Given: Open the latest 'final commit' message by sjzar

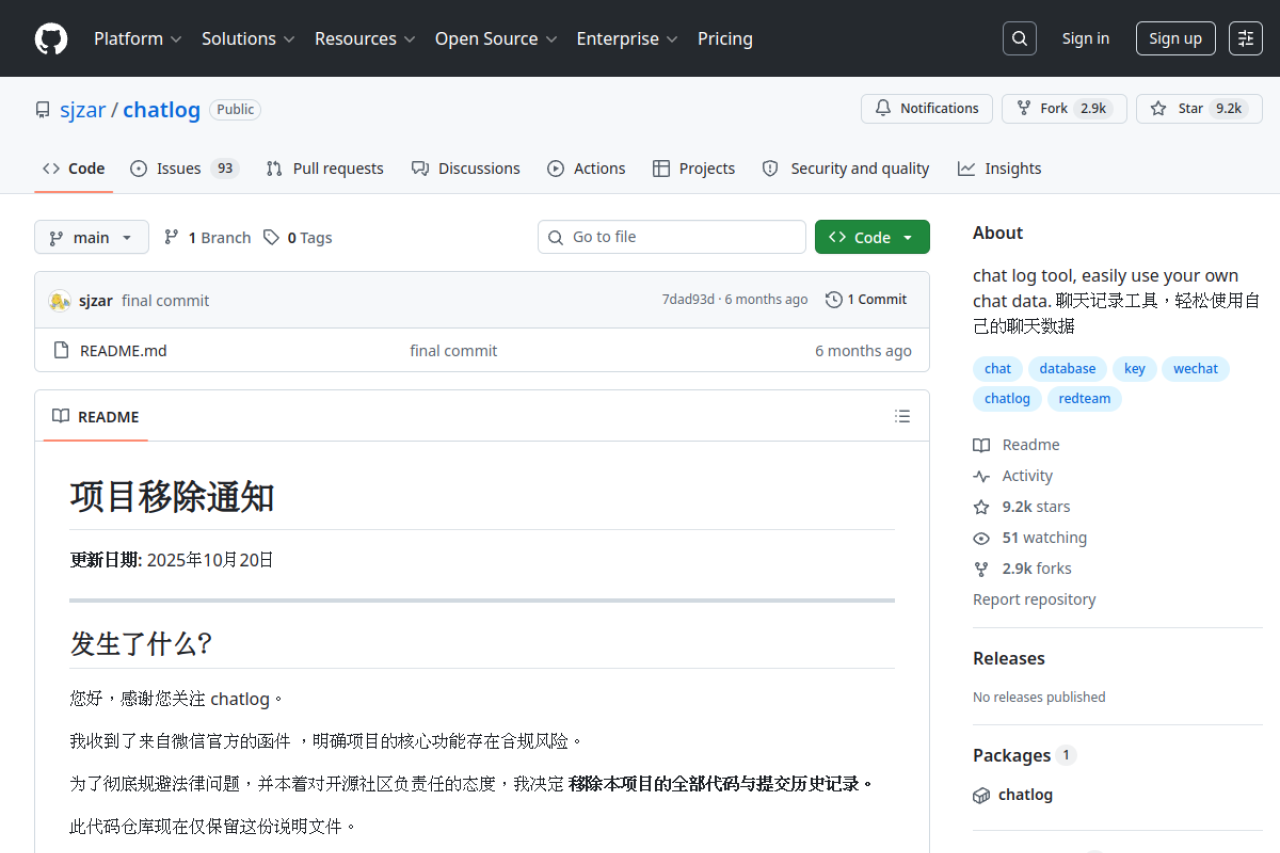Looking at the screenshot, I should [x=166, y=301].
